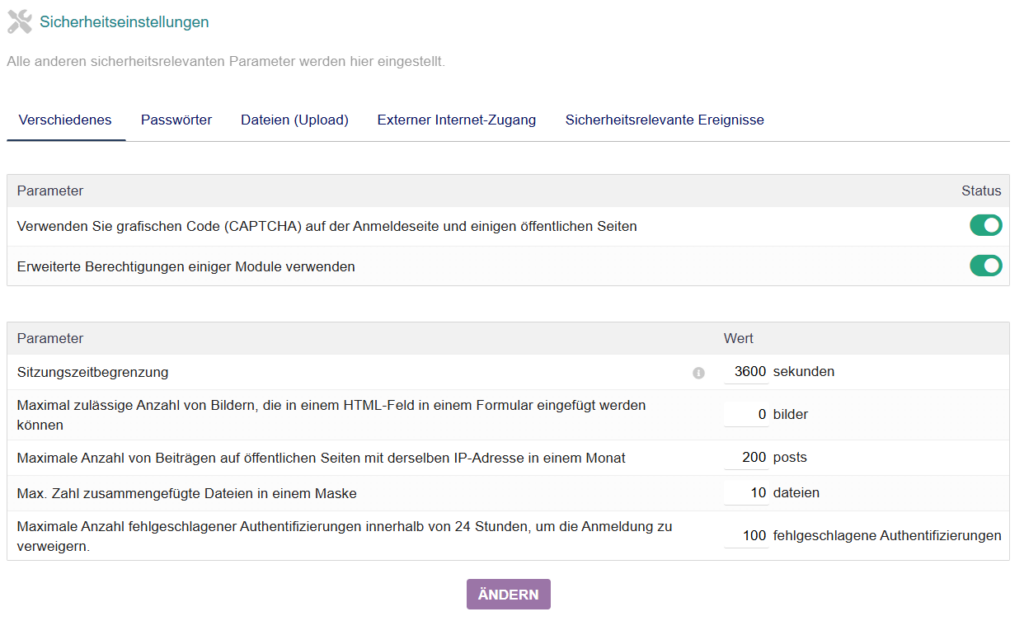Screen dimensions: 1024x621
Task: Disable the CAPTCHA toggle on login page
Action: point(985,226)
